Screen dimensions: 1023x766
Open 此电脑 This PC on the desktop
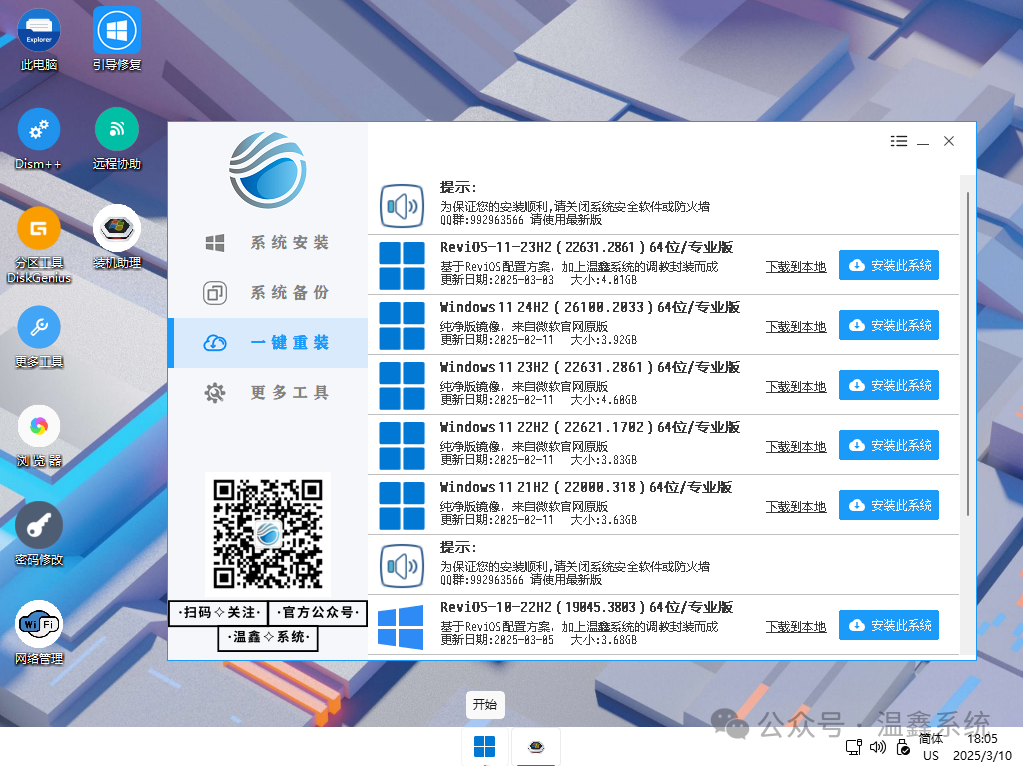[x=38, y=30]
